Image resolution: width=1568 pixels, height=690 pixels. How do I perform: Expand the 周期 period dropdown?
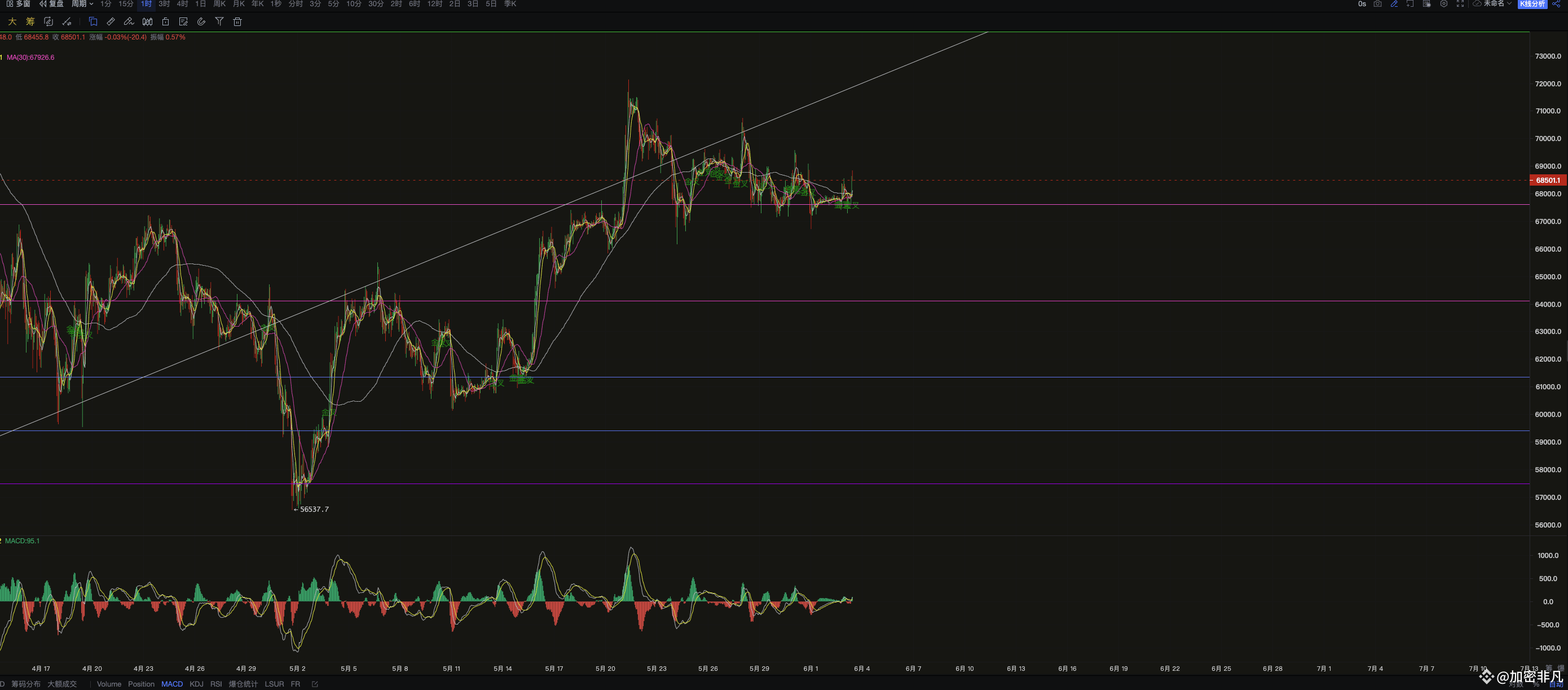click(82, 3)
